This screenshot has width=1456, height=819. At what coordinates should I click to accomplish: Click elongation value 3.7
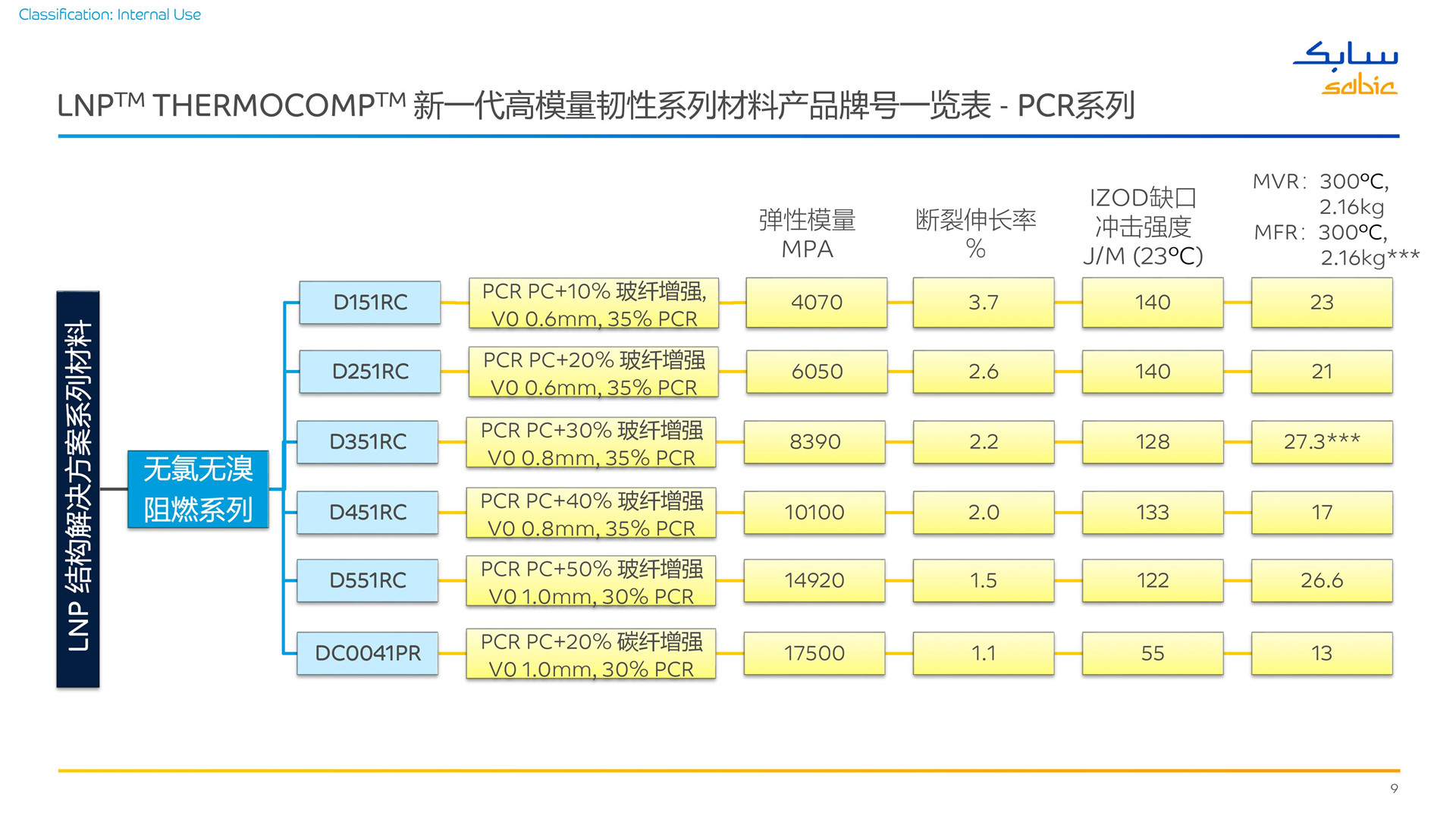984,303
